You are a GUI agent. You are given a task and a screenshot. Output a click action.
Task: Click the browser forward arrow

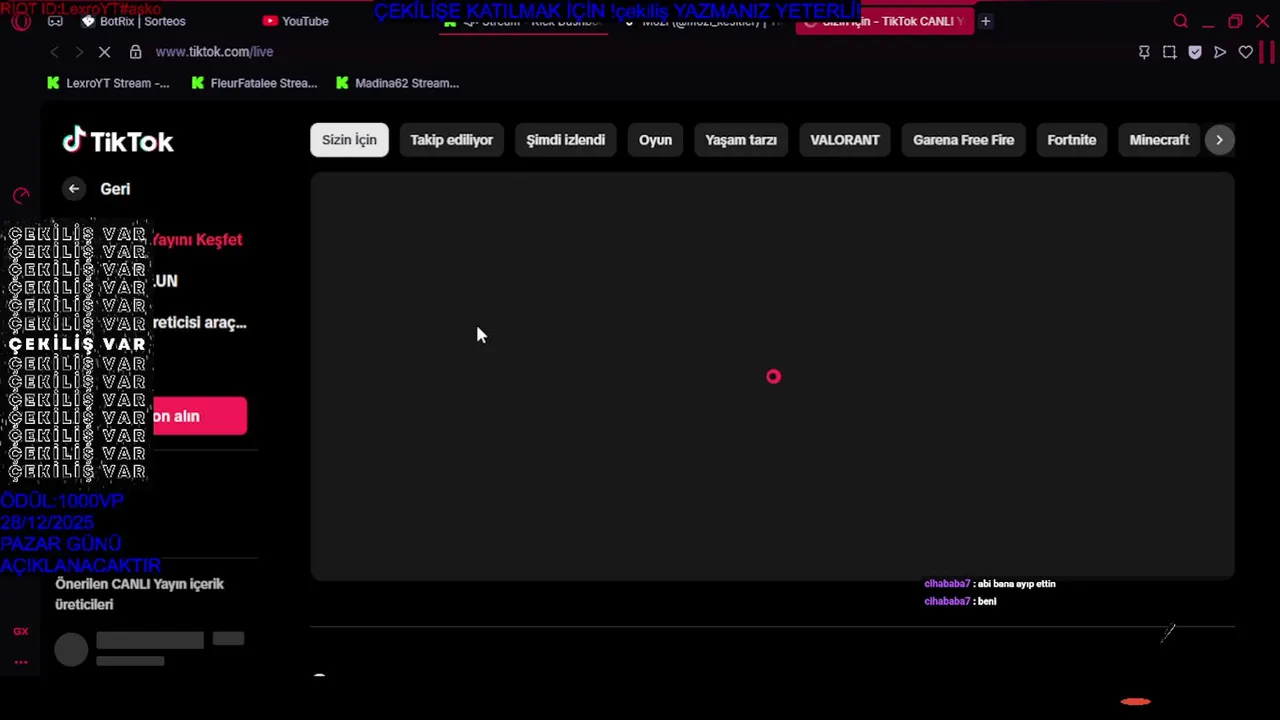tap(79, 52)
